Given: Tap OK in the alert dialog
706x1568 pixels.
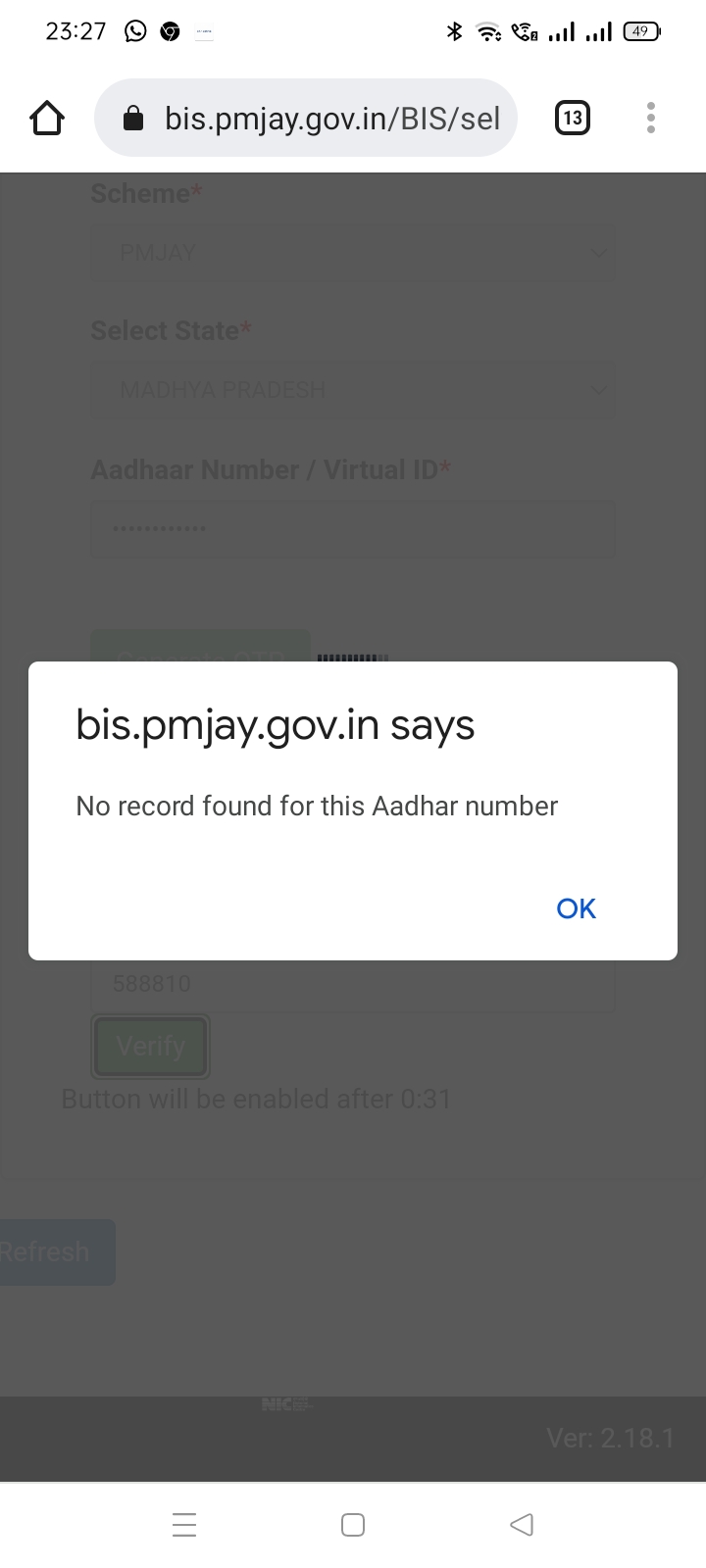Looking at the screenshot, I should point(576,908).
